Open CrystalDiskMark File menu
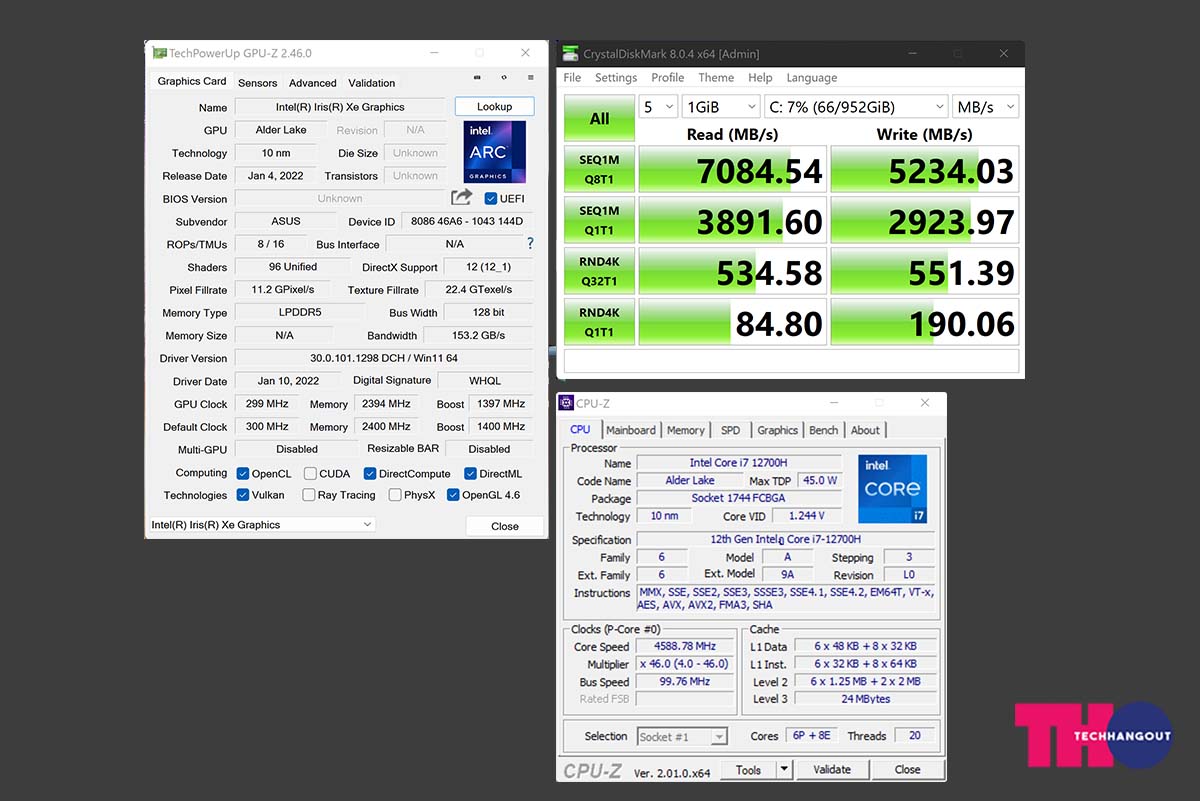Viewport: 1200px width, 801px height. [x=572, y=78]
